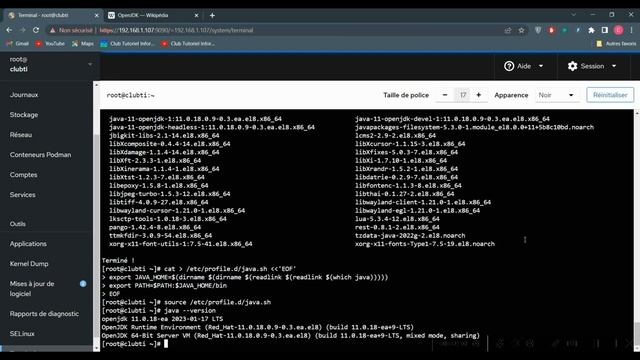Viewport: 640px width, 360px height.
Task: Open the Maps bookmark
Action: point(83,44)
